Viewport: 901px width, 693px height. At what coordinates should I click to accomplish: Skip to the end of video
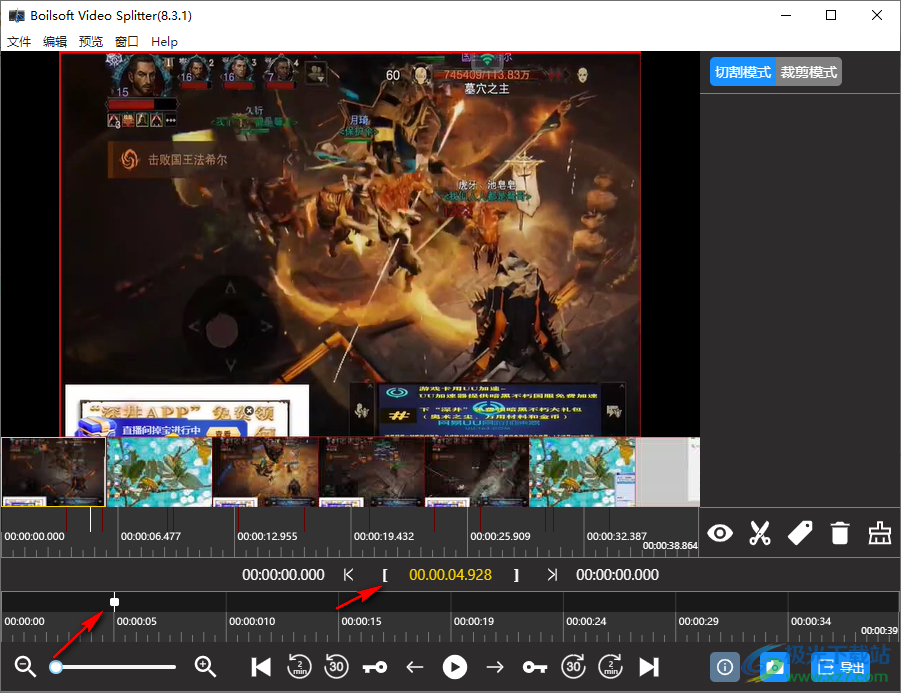[x=649, y=667]
